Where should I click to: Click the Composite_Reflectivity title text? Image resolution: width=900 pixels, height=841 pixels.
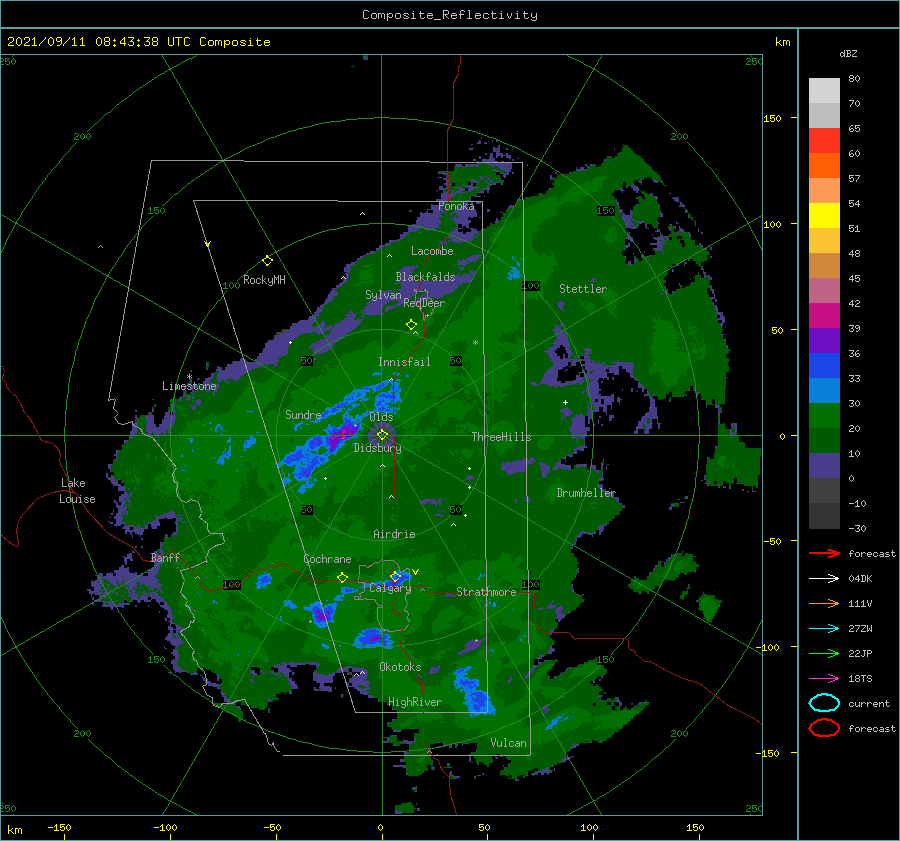coord(450,15)
